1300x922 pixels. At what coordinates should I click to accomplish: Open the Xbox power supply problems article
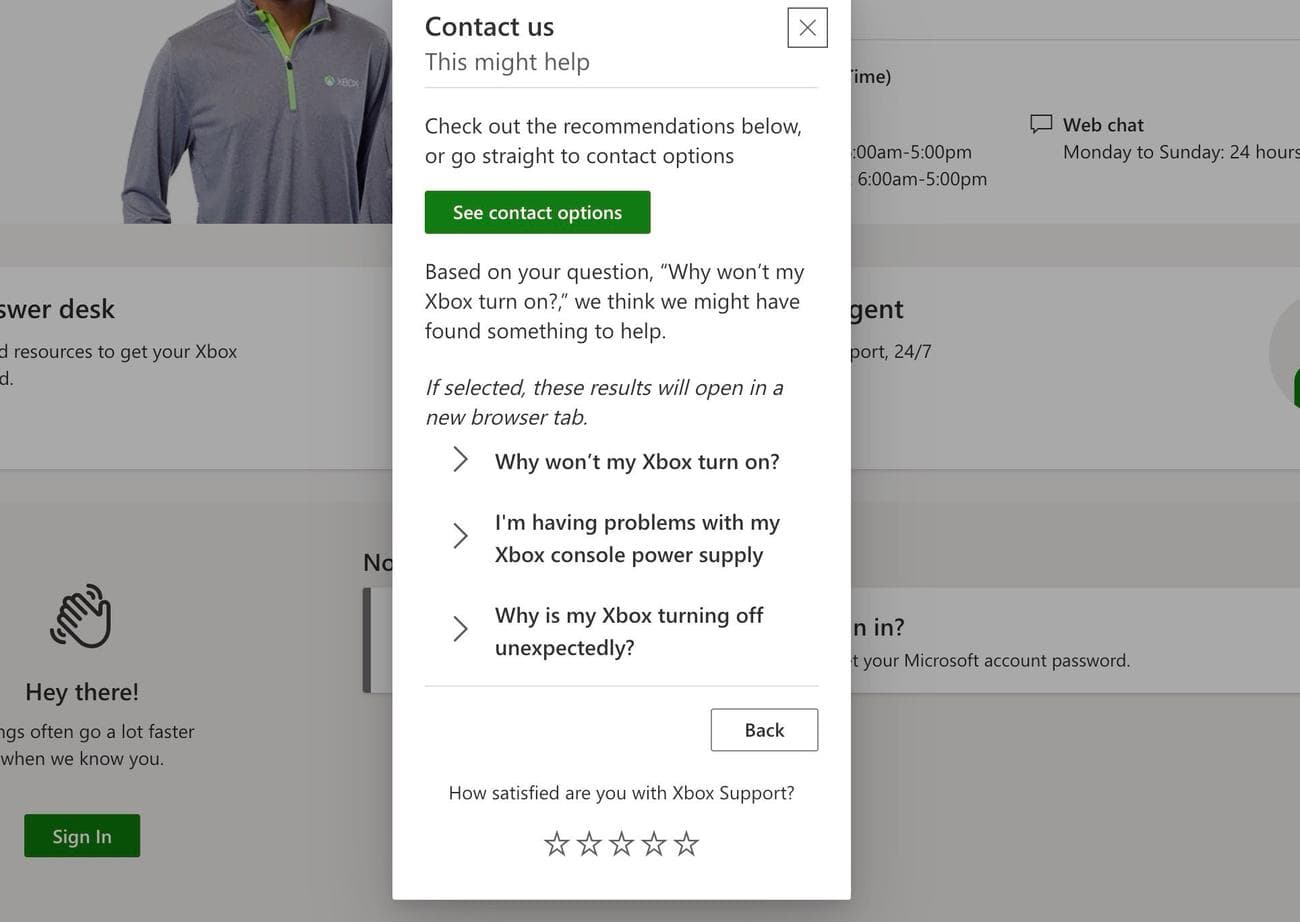(x=637, y=538)
